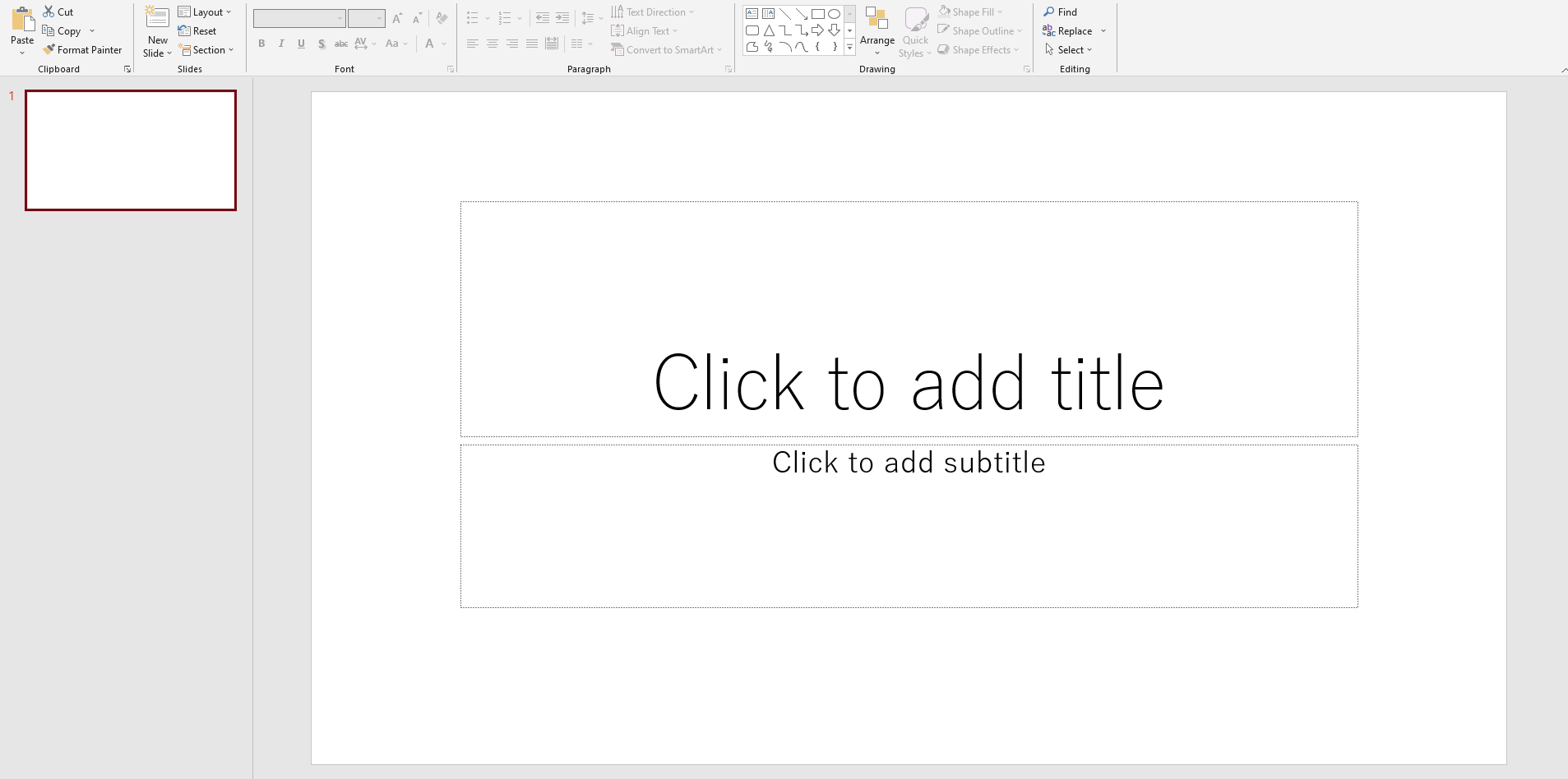This screenshot has height=779, width=1568.
Task: Select the straight Line shape
Action: 784,13
